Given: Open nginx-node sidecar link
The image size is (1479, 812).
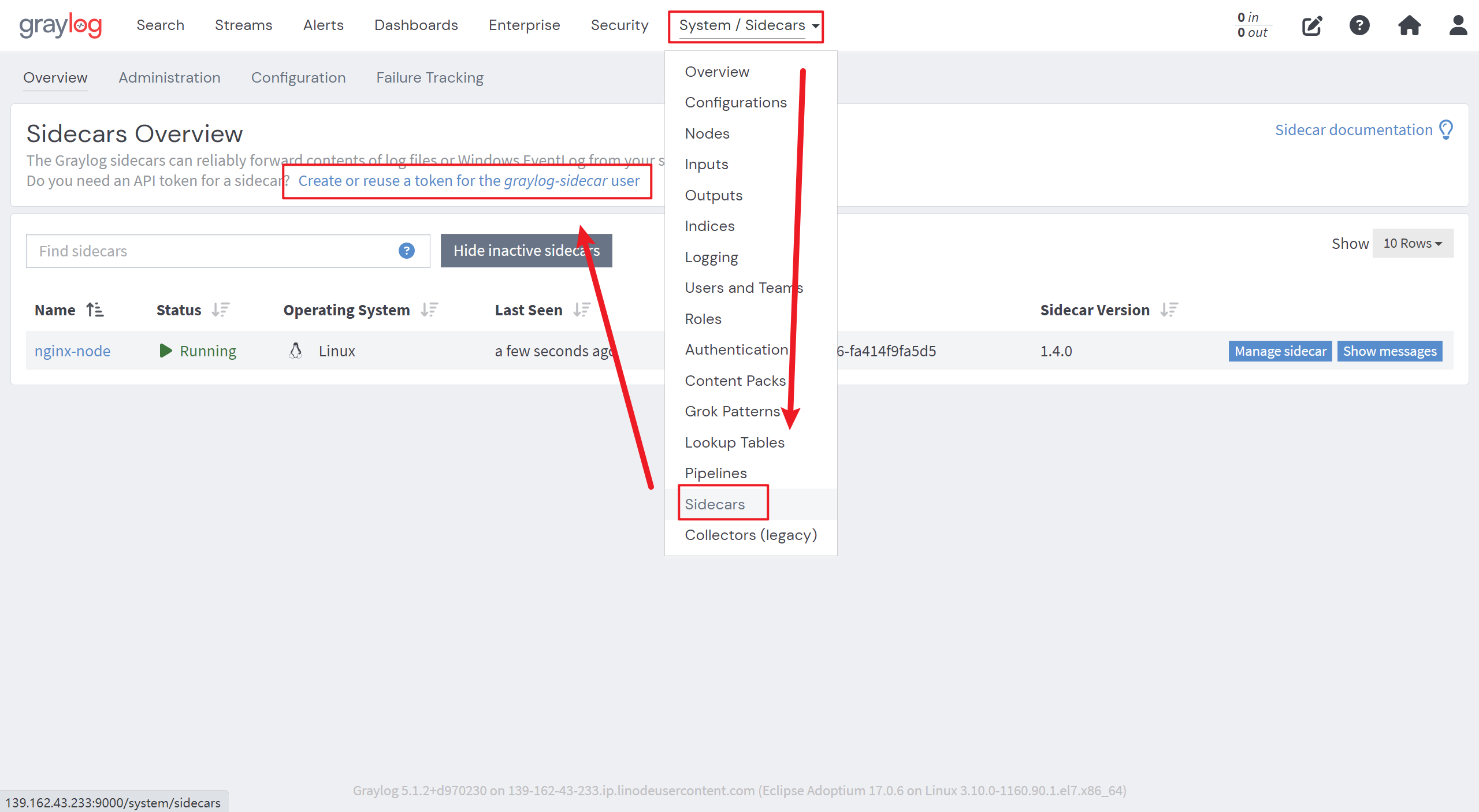Looking at the screenshot, I should [x=72, y=351].
